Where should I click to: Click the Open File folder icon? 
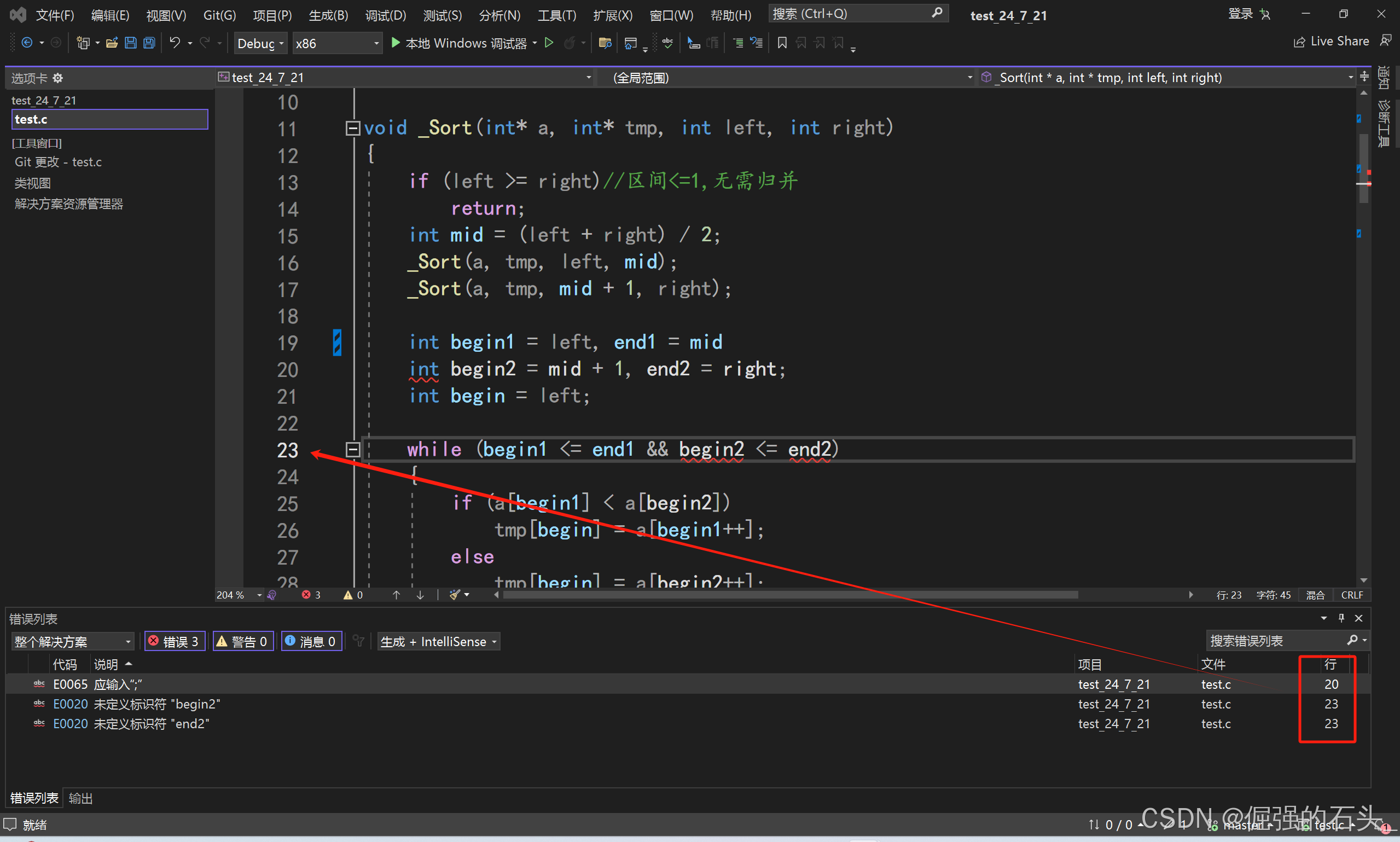coord(112,43)
